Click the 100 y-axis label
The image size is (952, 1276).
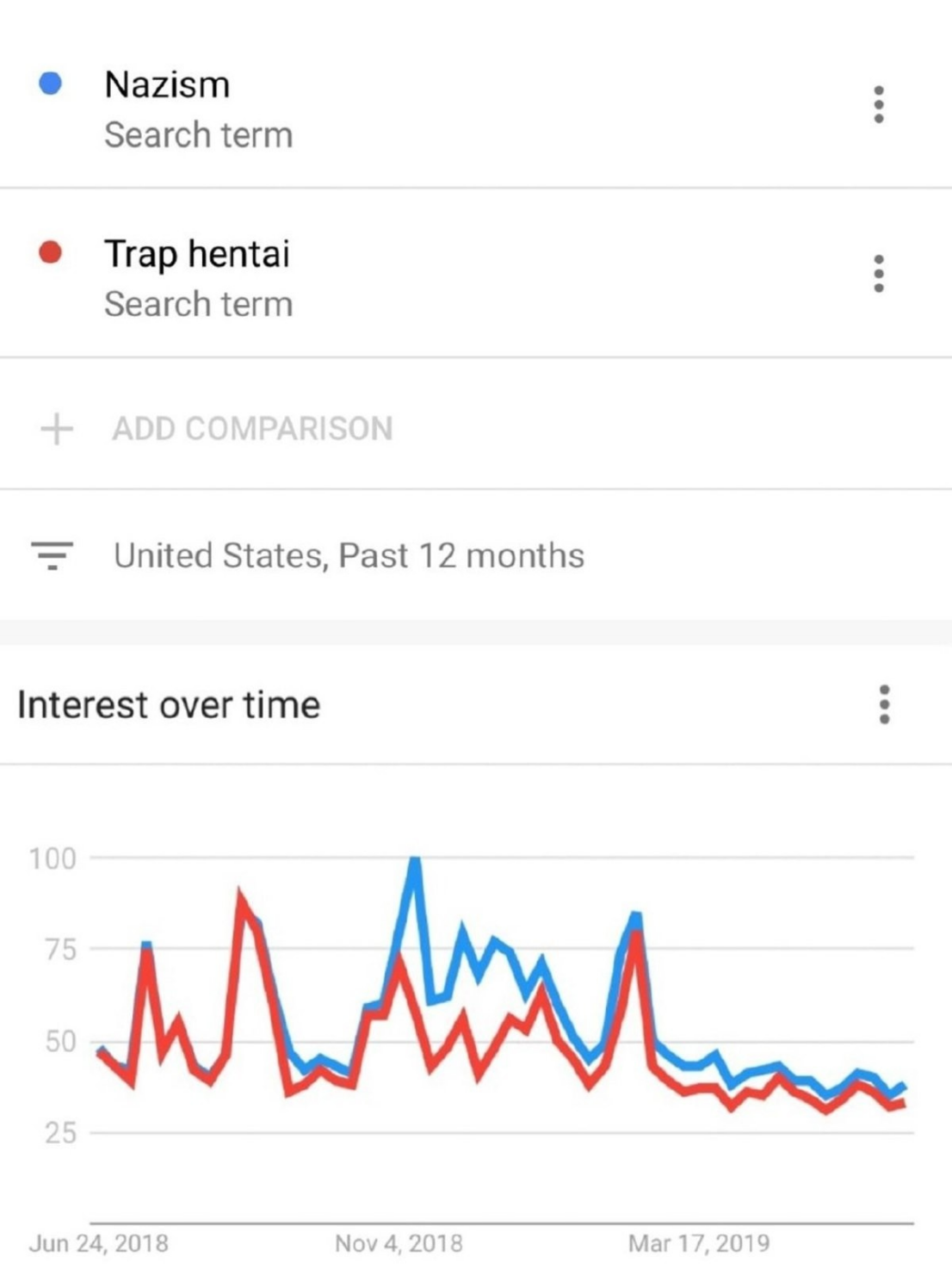pos(53,858)
